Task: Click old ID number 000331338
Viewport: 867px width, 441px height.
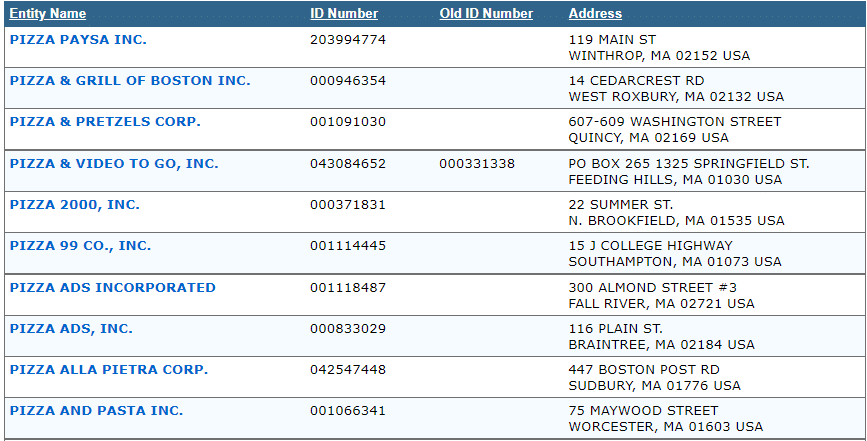Action: [x=477, y=164]
